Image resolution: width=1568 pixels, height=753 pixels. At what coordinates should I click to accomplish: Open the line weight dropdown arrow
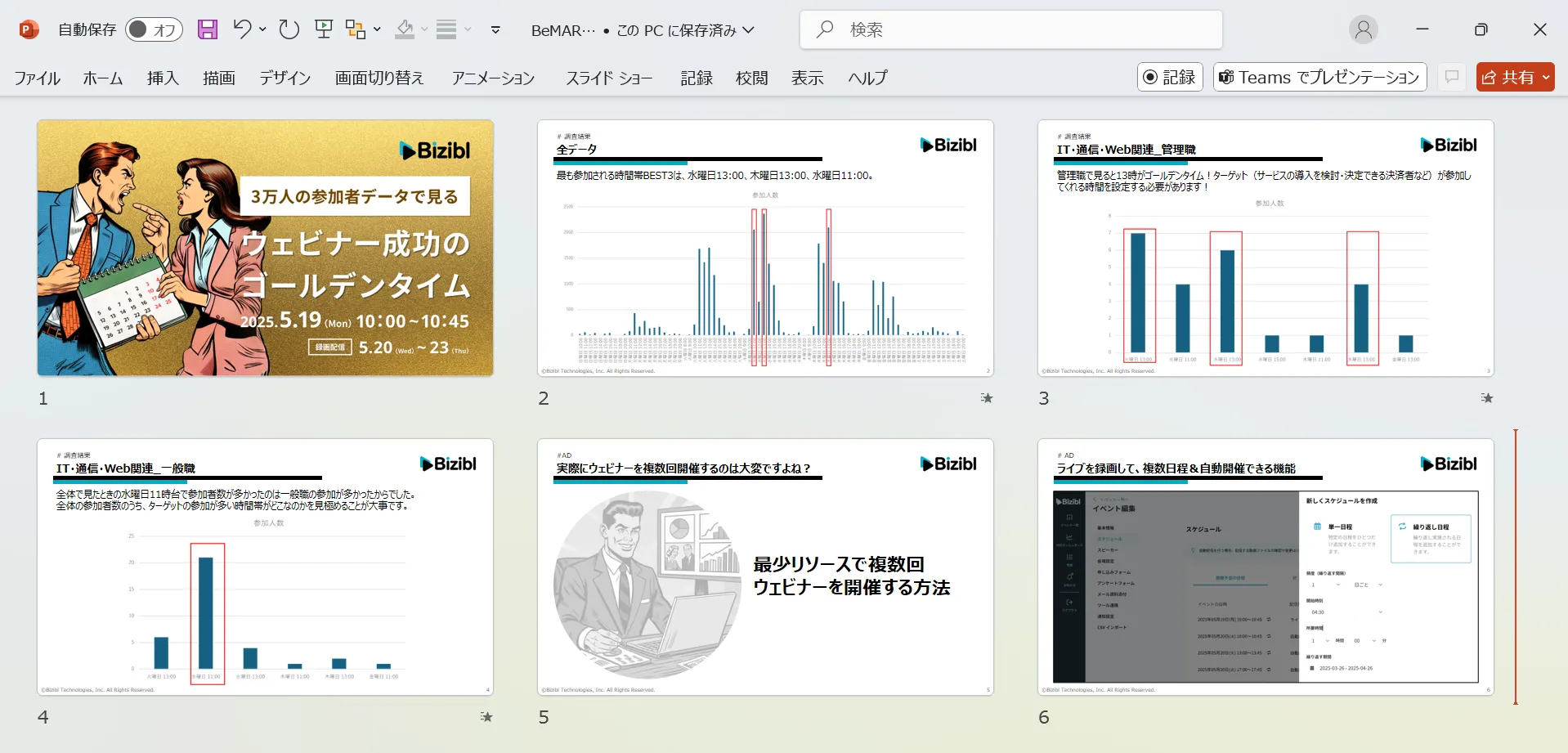click(x=468, y=29)
